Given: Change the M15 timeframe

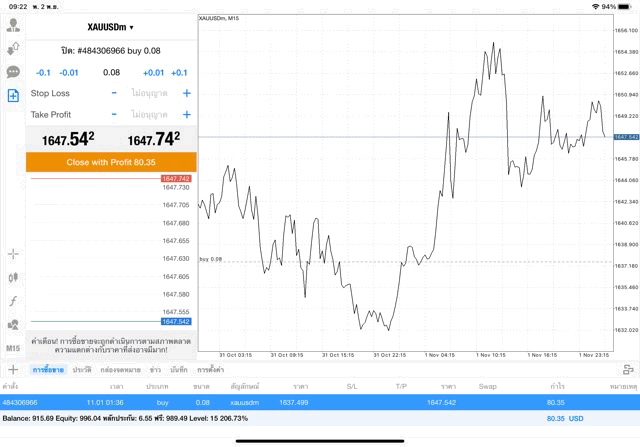Looking at the screenshot, I should (13, 348).
